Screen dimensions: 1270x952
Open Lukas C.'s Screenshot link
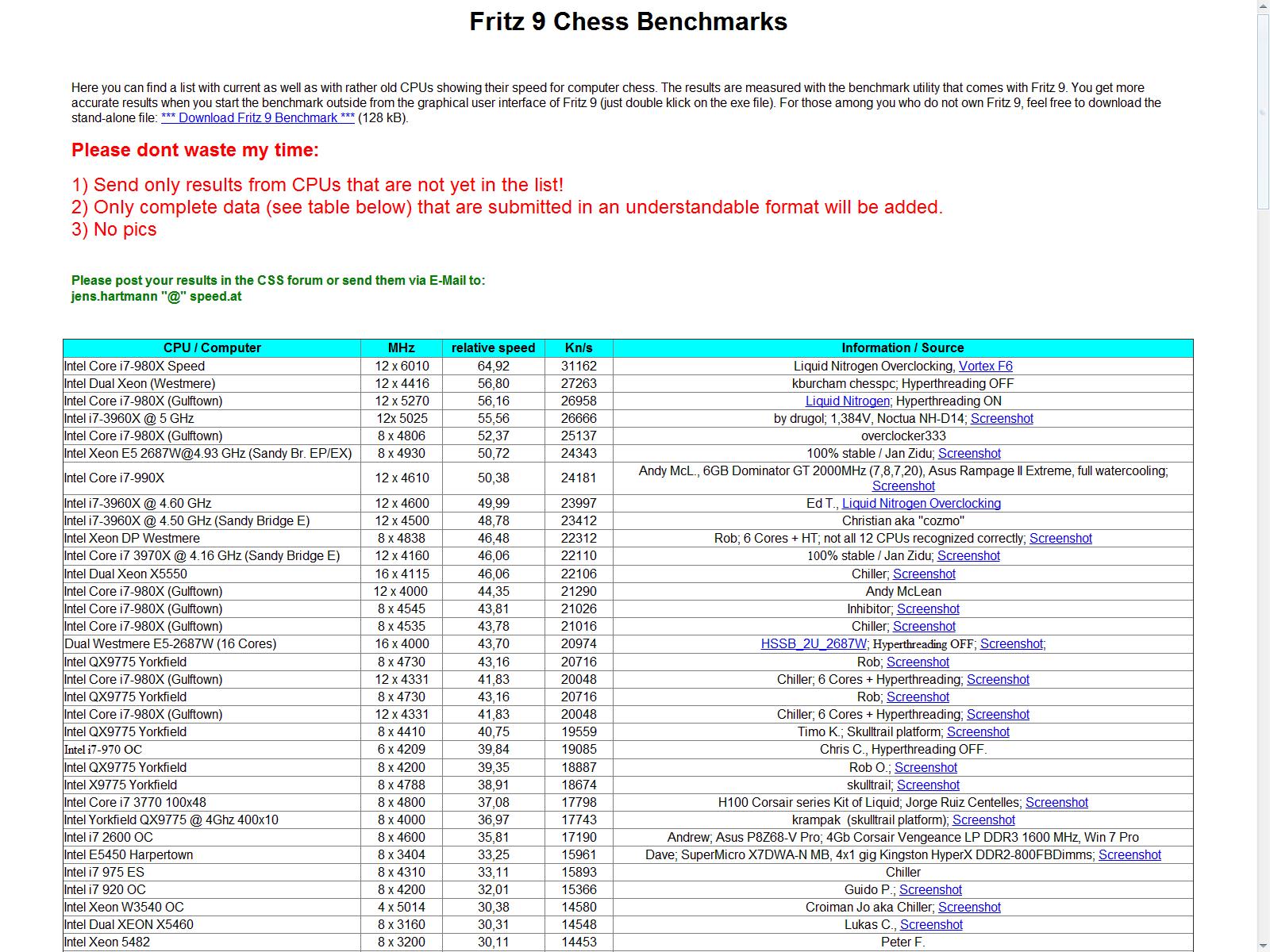[x=931, y=925]
